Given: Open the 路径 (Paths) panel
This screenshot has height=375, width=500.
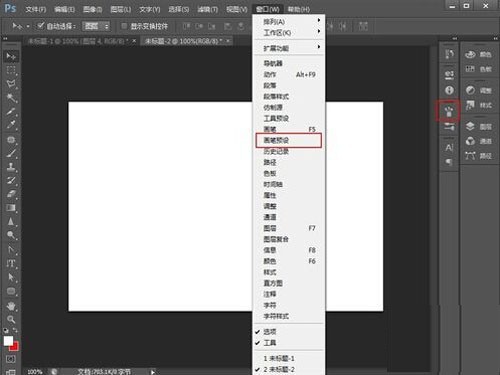Looking at the screenshot, I should click(x=479, y=156).
